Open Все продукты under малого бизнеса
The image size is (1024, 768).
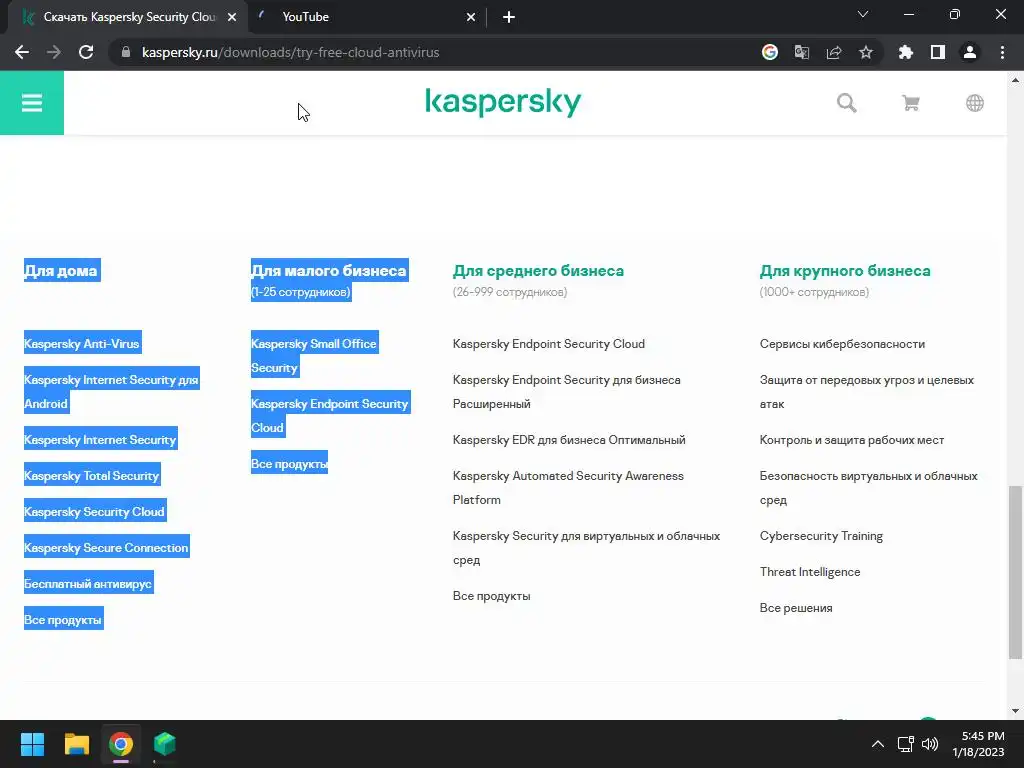point(289,464)
